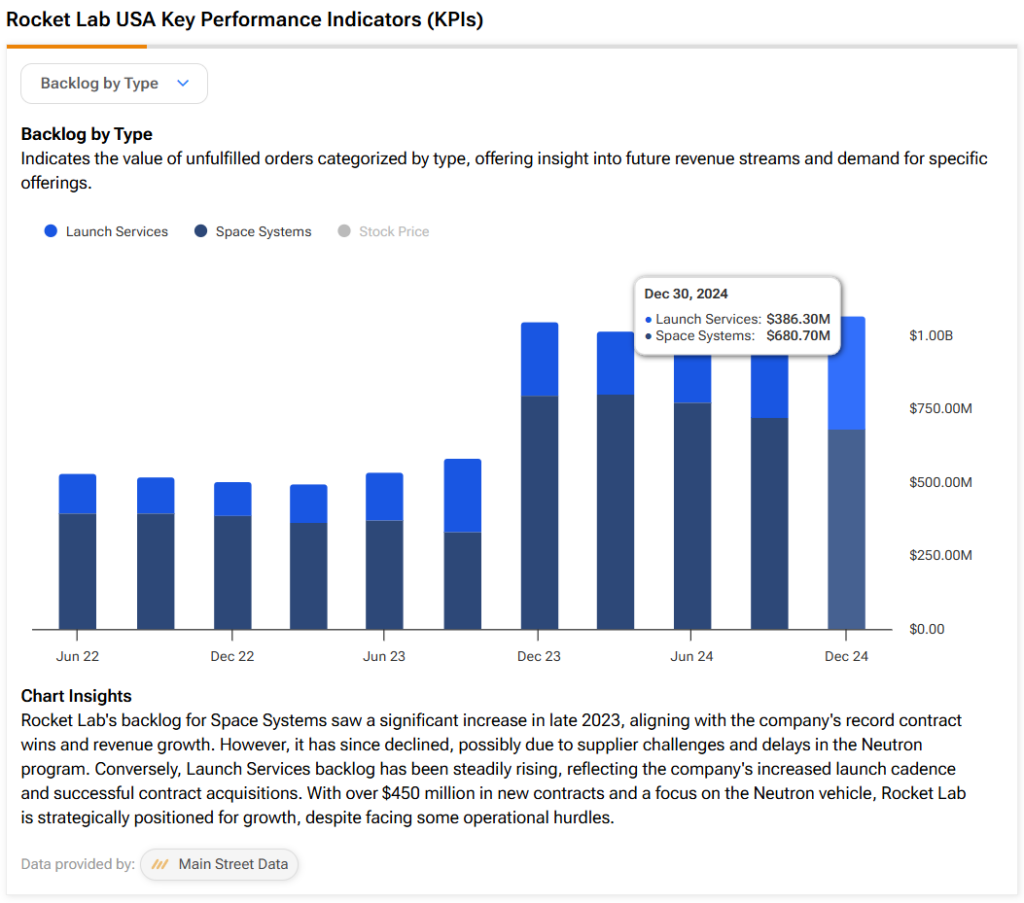Toggle the Space Systems legend series

pos(253,231)
